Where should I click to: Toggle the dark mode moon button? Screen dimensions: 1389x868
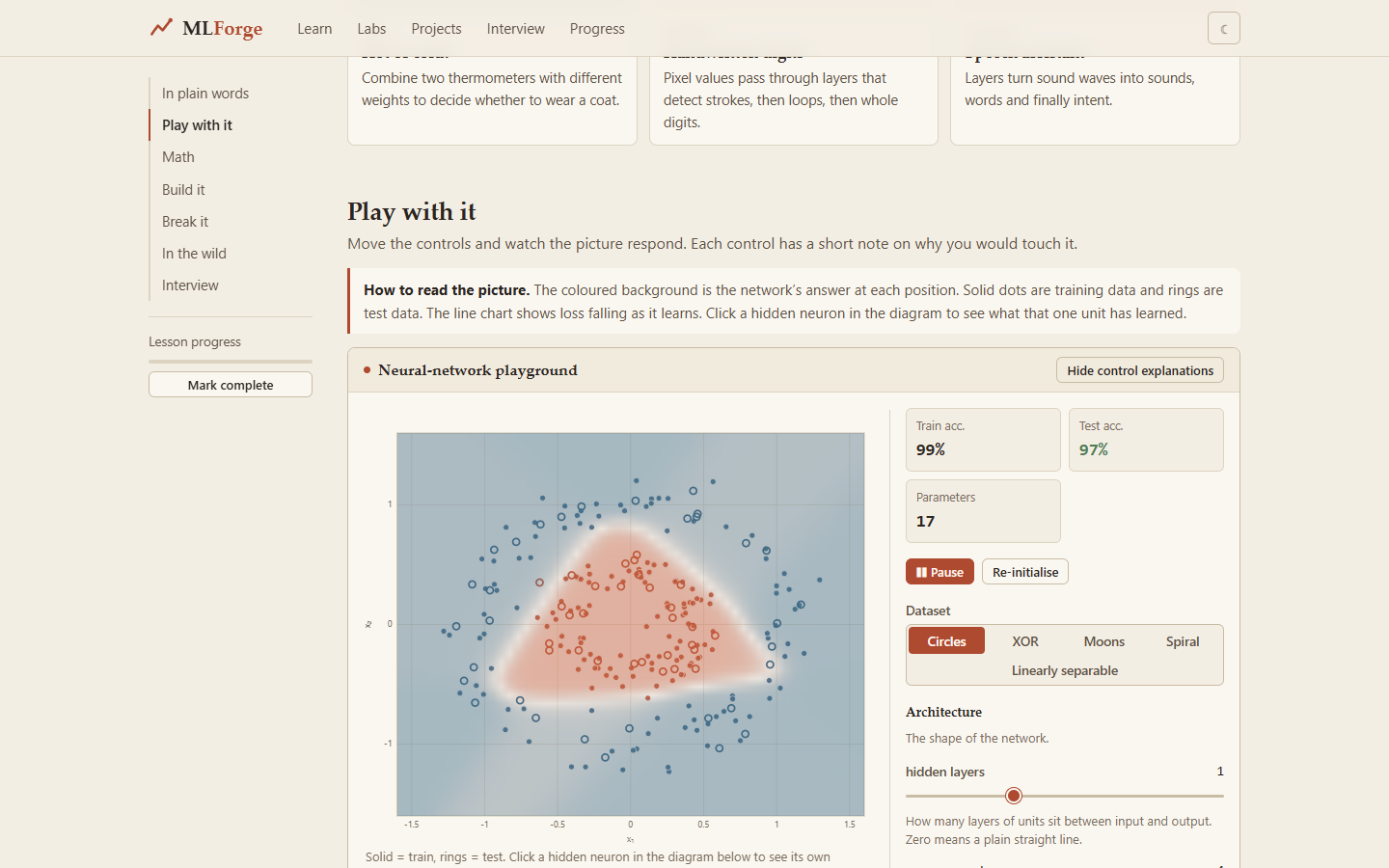click(x=1223, y=28)
